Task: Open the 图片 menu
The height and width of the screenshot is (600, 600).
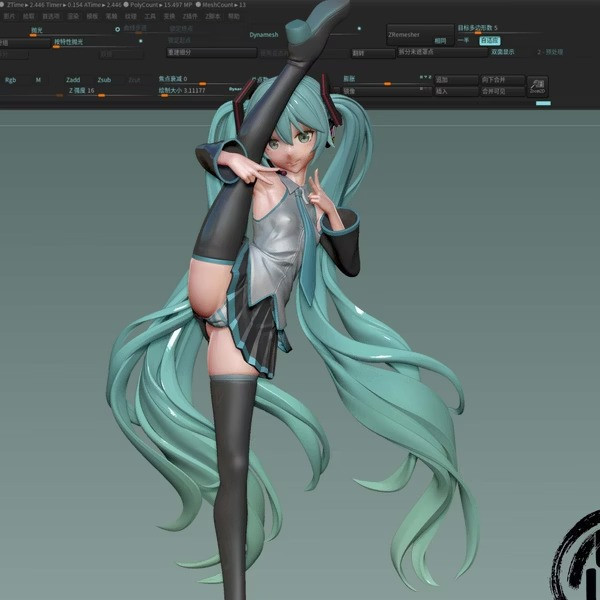Action: coord(9,16)
